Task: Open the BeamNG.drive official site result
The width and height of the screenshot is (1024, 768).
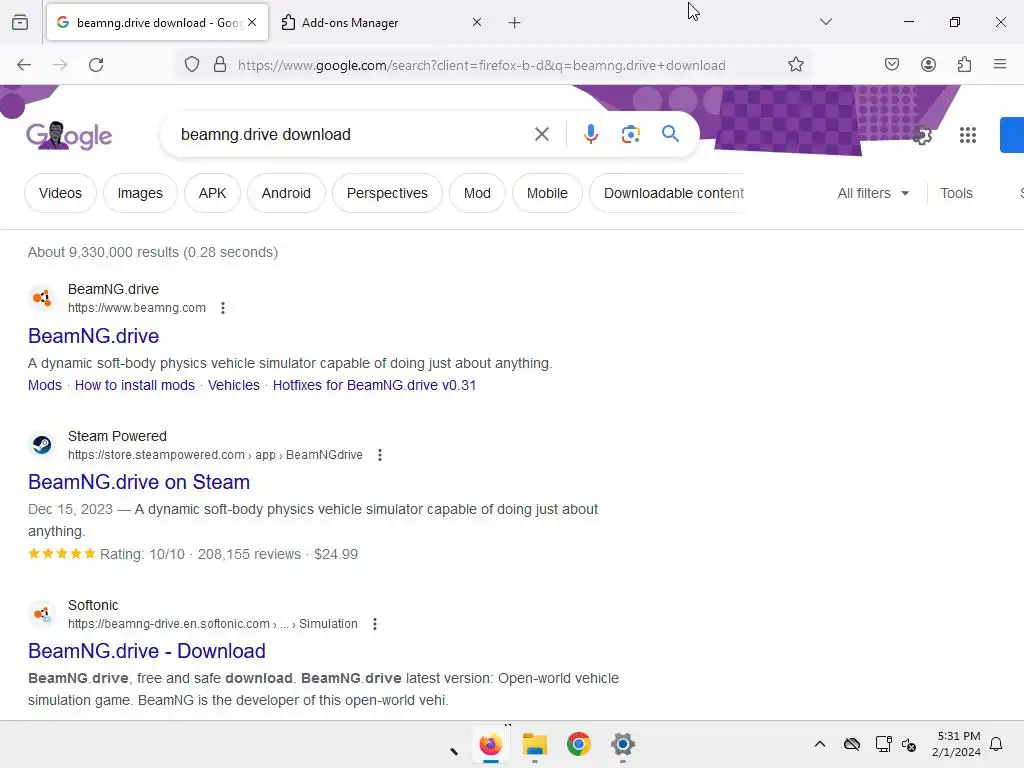Action: tap(93, 336)
